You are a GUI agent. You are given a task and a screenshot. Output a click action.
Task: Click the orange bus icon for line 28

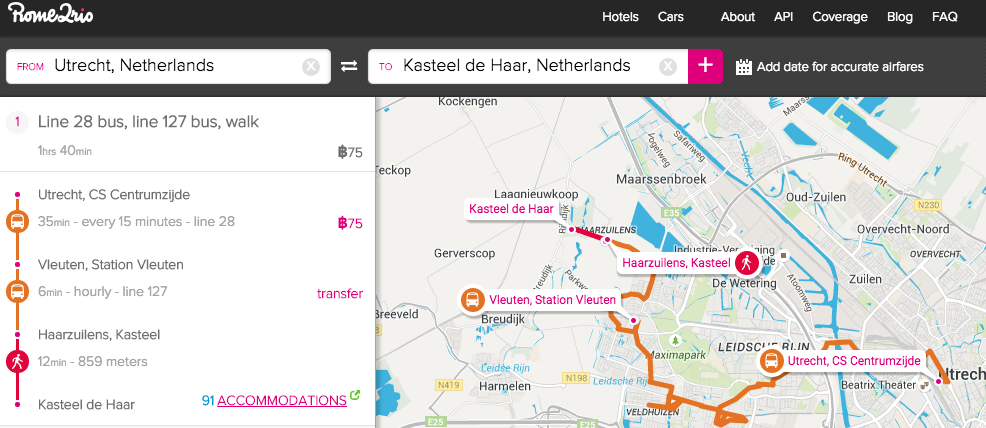[x=17, y=222]
